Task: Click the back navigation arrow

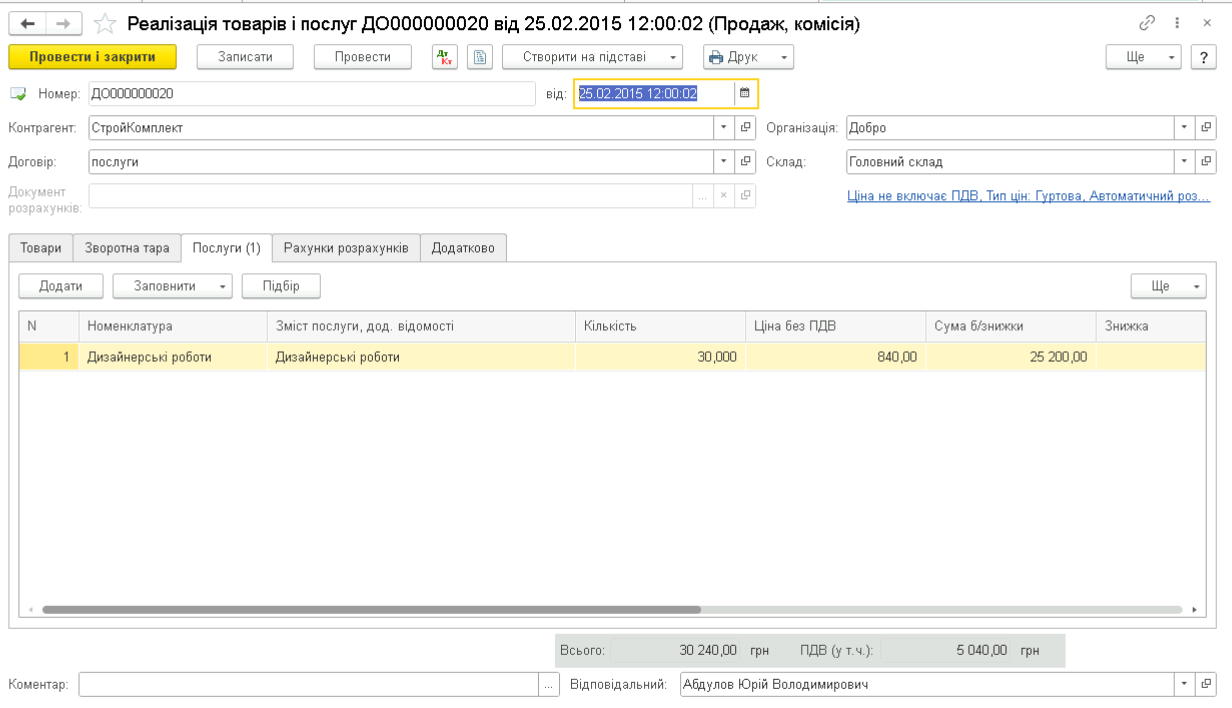Action: [x=27, y=23]
